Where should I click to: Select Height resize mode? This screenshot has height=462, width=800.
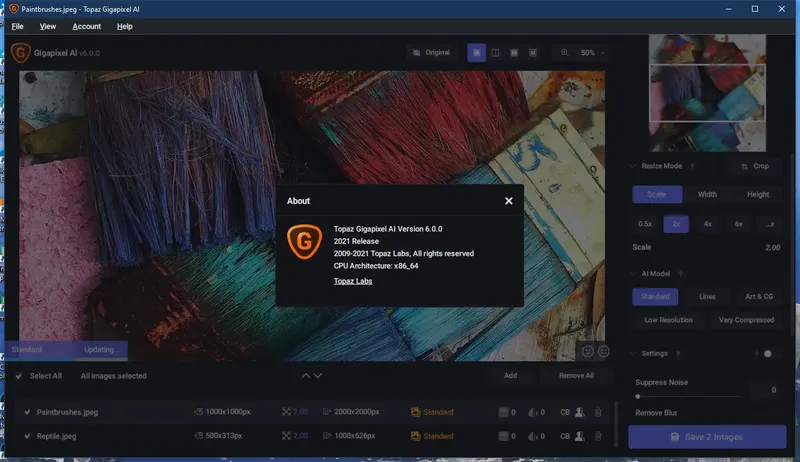click(758, 194)
